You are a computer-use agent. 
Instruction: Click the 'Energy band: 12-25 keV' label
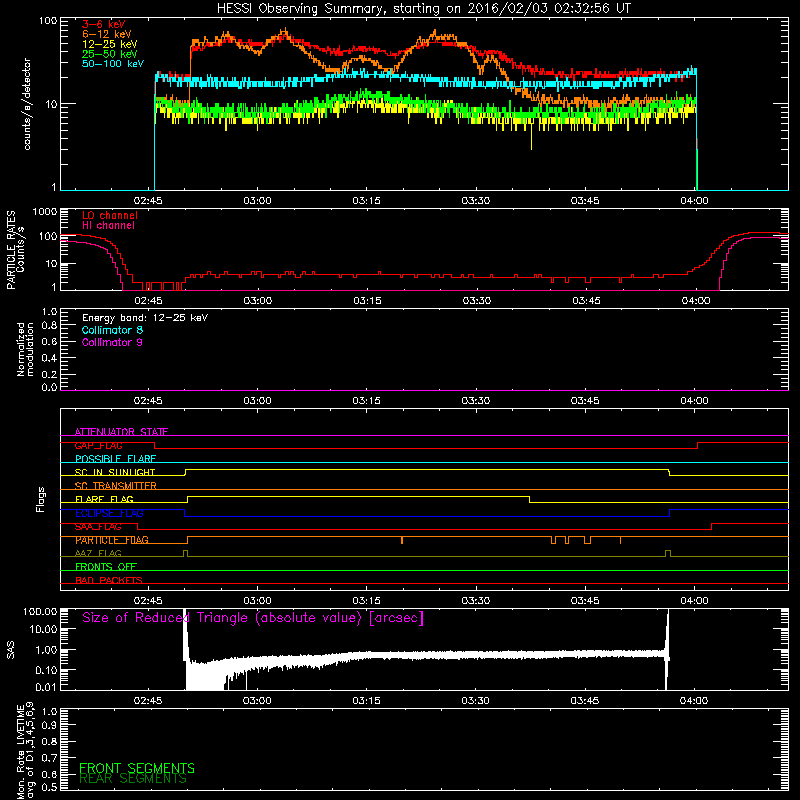click(x=145, y=318)
